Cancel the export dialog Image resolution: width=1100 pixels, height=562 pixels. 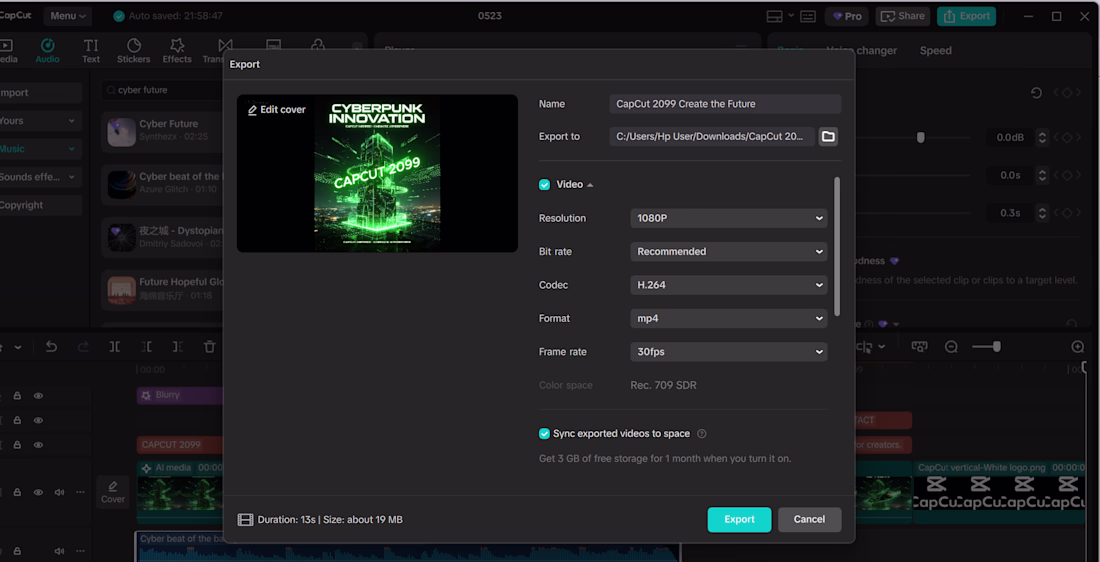(x=809, y=519)
